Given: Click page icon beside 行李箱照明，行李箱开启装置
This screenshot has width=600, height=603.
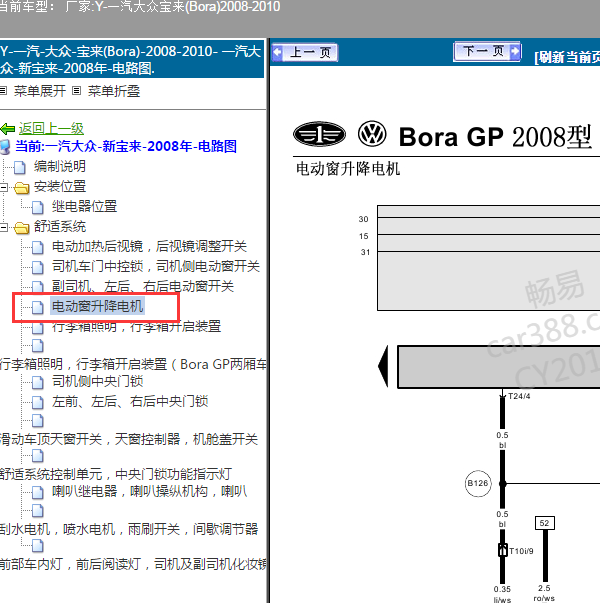Looking at the screenshot, I should tap(38, 327).
